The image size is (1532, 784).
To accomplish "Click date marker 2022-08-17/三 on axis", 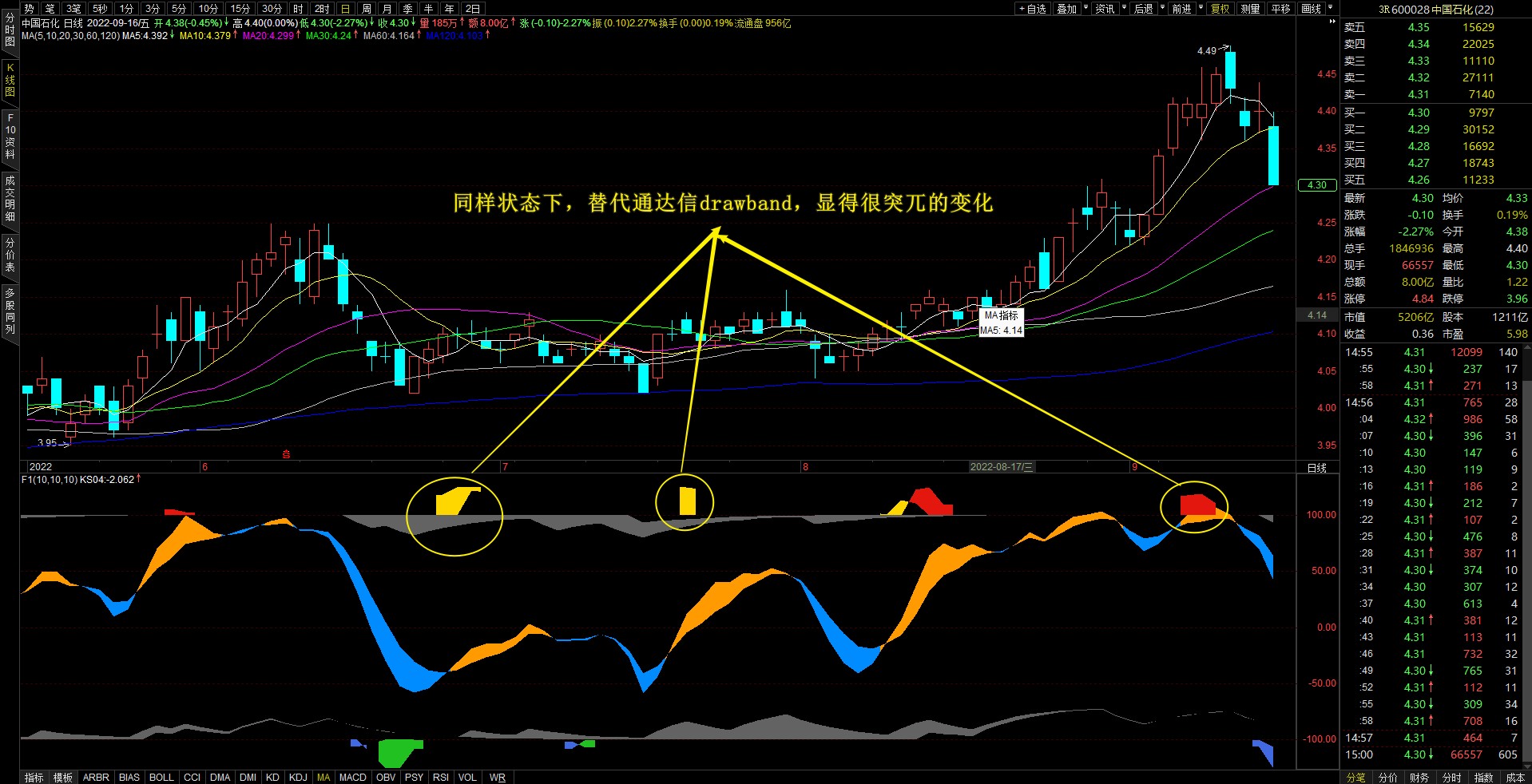I will (x=1002, y=467).
